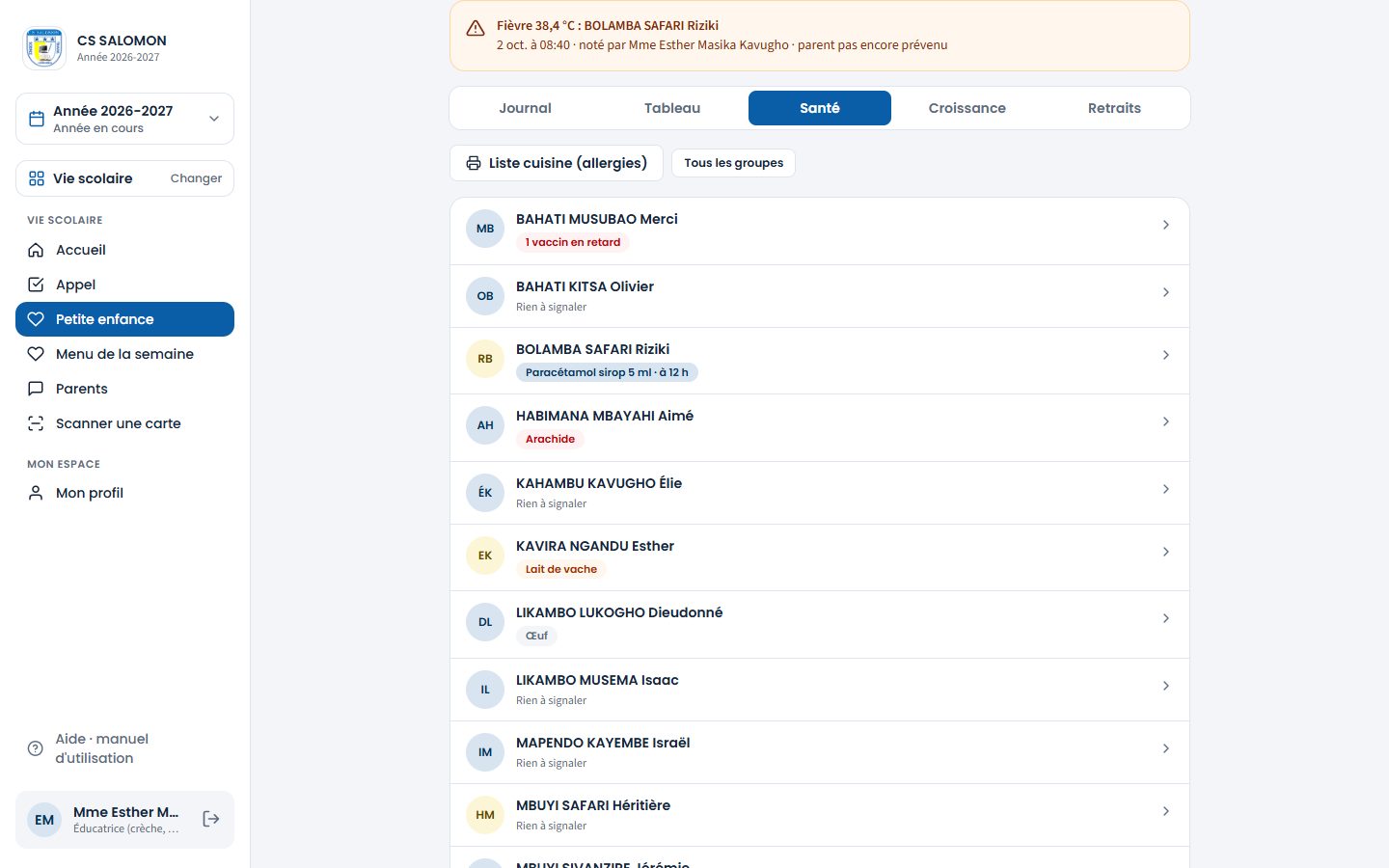Click the fever alert warning triangle icon

(x=476, y=28)
